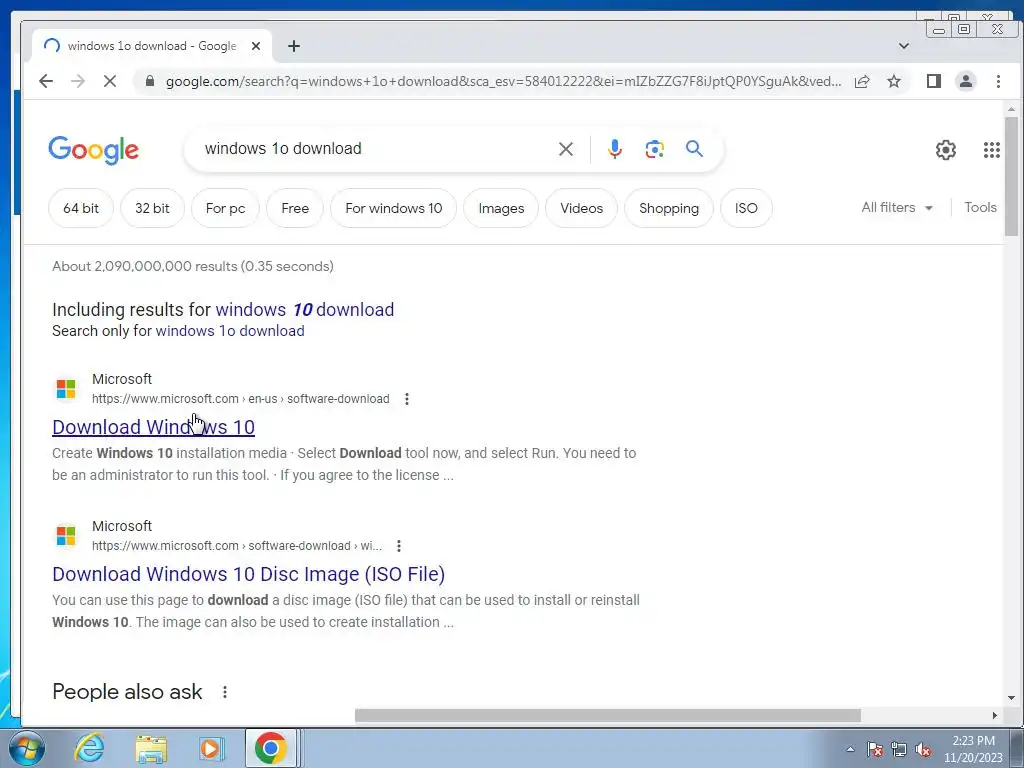
Task: Click the scroll down arrow
Action: coord(1011,698)
